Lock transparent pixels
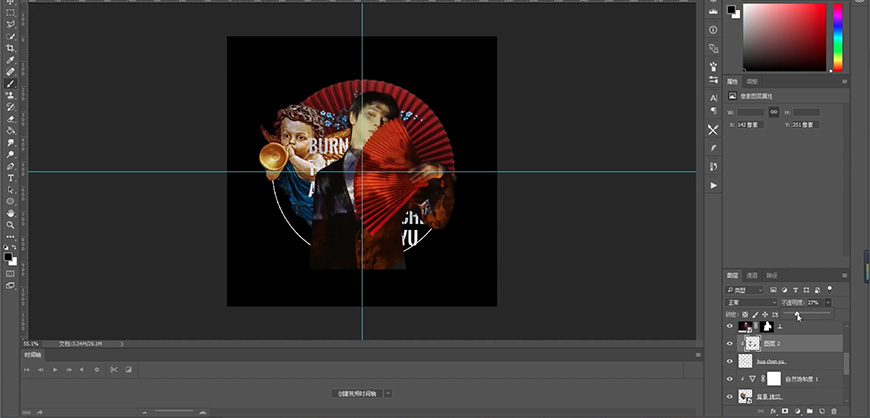 pyautogui.click(x=745, y=314)
